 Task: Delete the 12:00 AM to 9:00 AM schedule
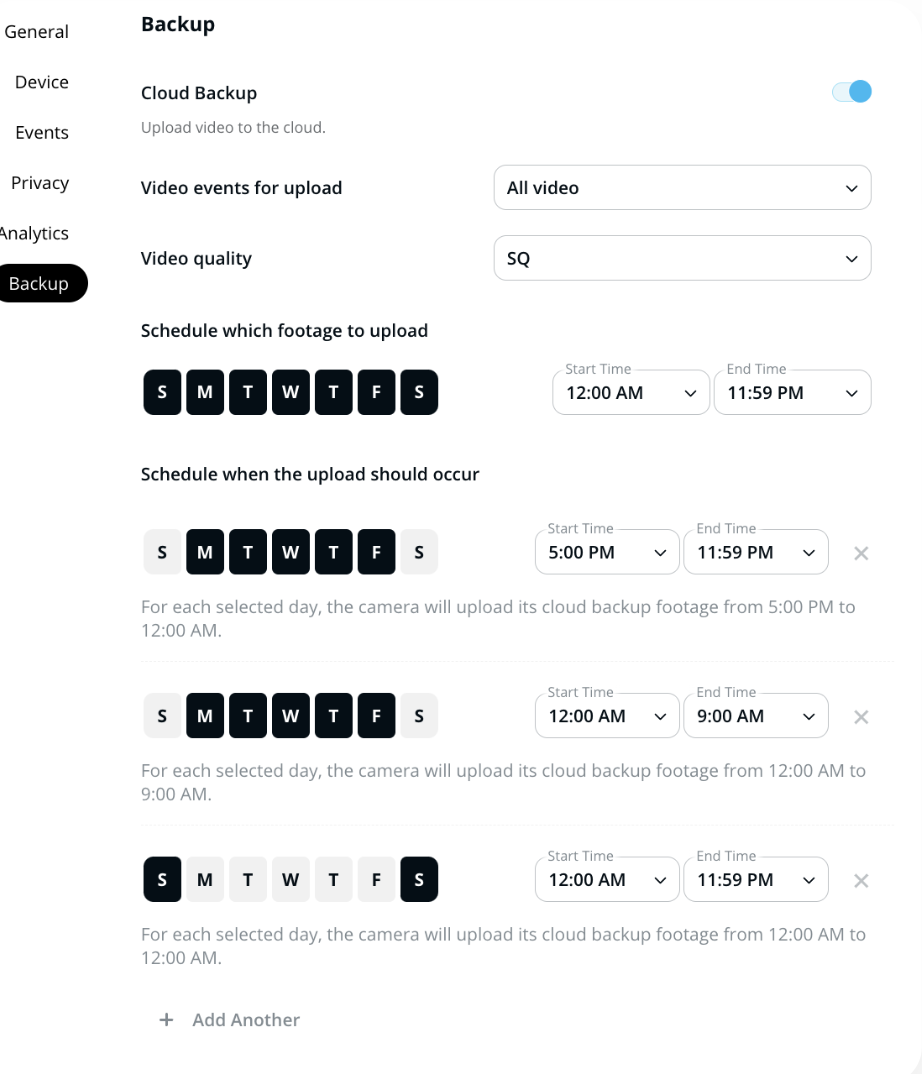[861, 717]
